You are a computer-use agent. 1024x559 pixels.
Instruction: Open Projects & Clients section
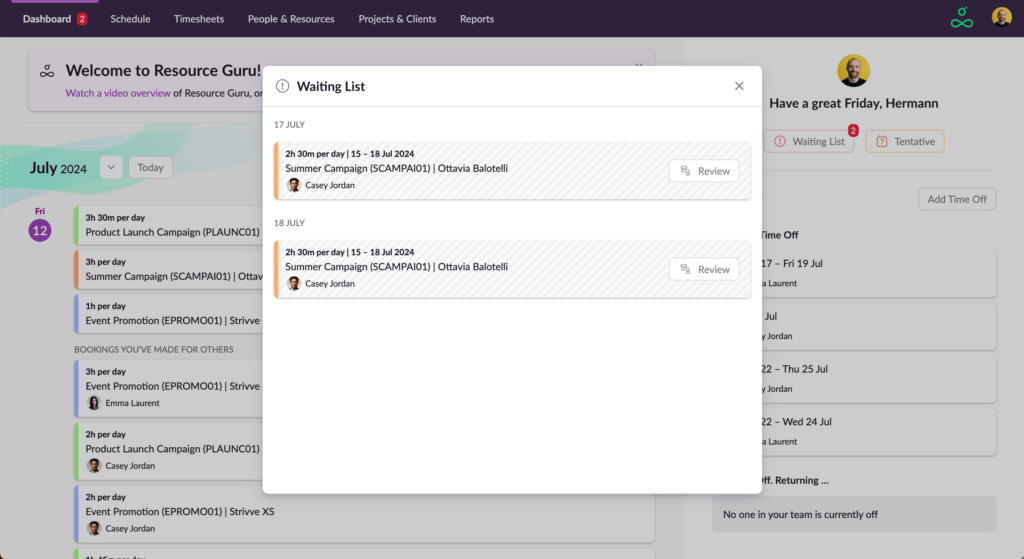pos(397,19)
